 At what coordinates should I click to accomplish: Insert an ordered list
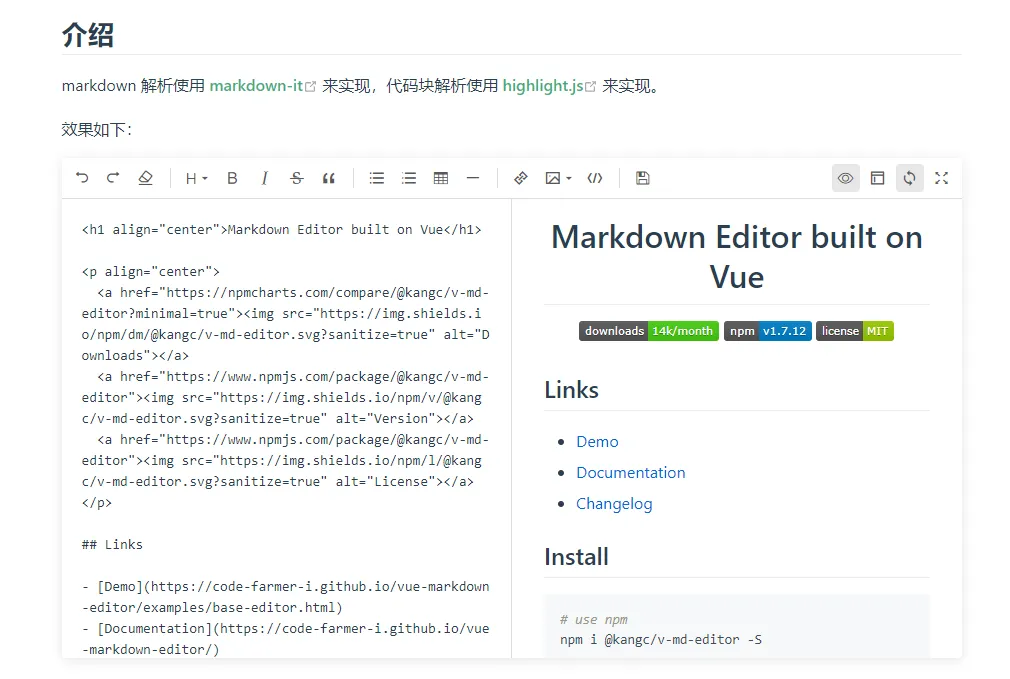tap(409, 178)
